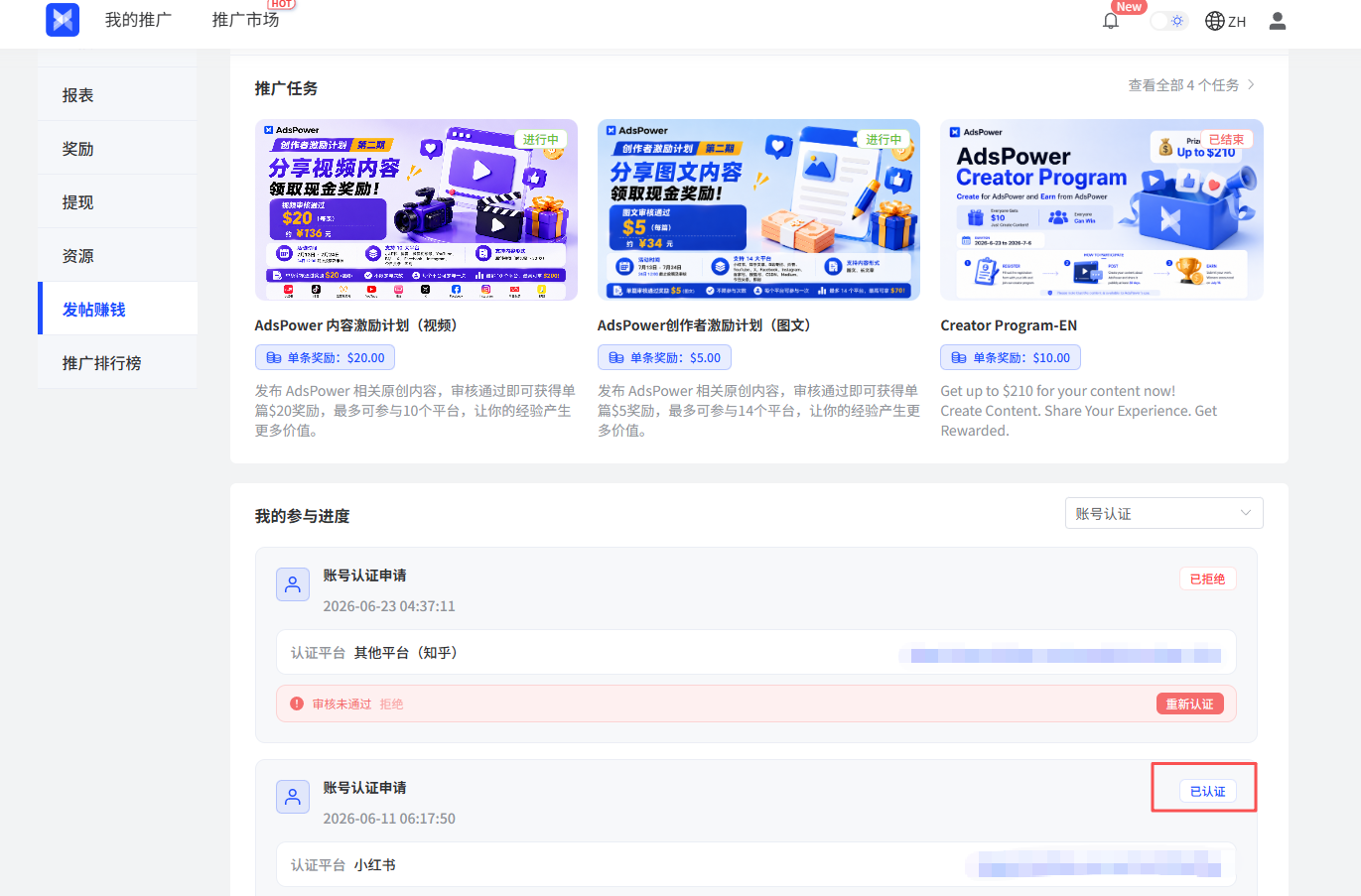Click money icon in $5.00 reward tag

click(x=616, y=357)
